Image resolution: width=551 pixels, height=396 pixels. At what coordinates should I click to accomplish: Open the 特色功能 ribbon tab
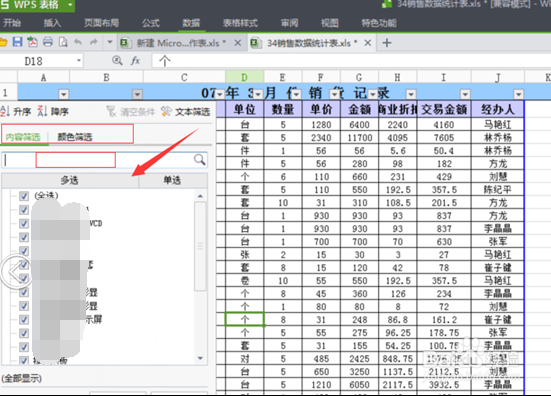(x=379, y=23)
